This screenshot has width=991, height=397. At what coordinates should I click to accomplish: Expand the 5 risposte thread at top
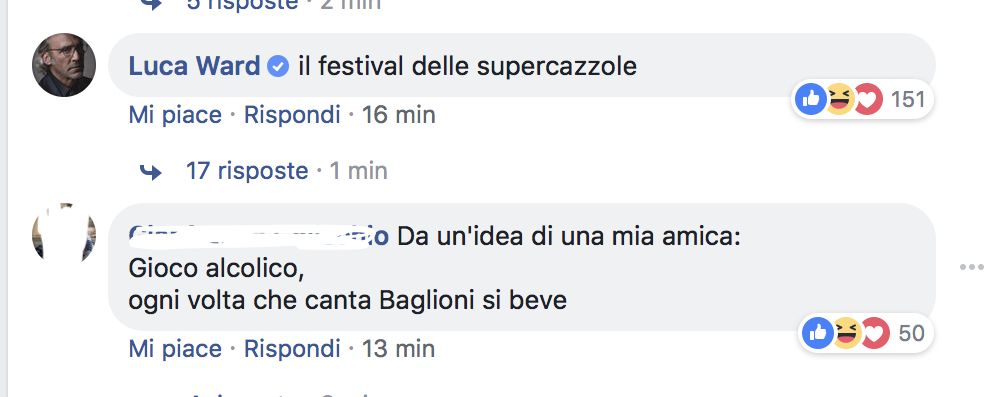(241, 4)
